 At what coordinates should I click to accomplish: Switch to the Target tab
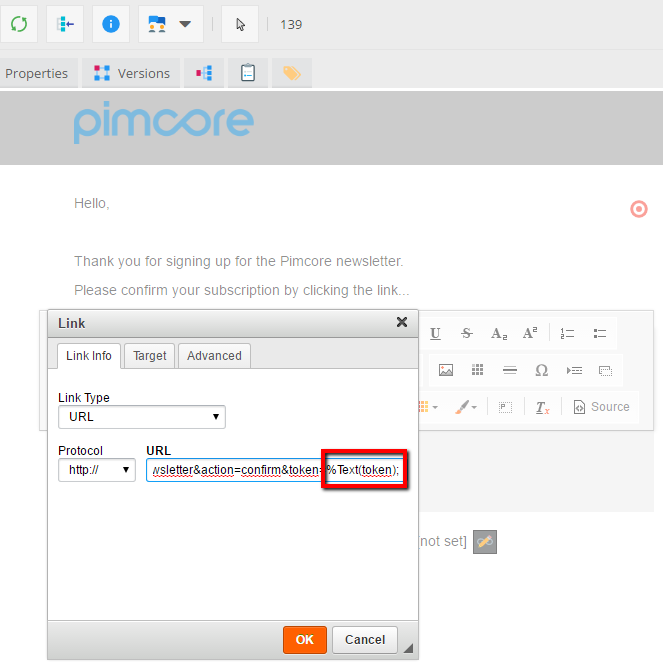coord(150,355)
